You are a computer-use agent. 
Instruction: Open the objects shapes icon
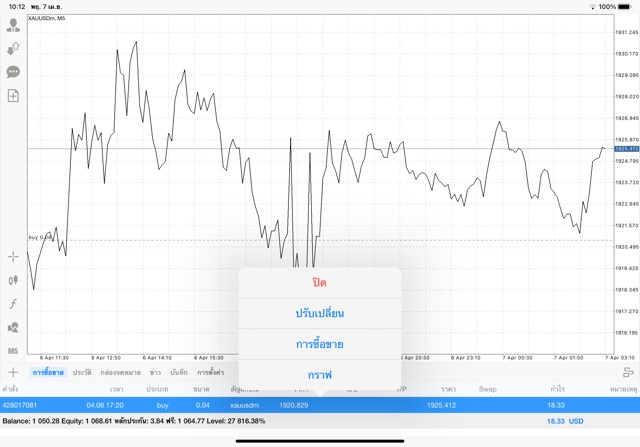tap(13, 327)
